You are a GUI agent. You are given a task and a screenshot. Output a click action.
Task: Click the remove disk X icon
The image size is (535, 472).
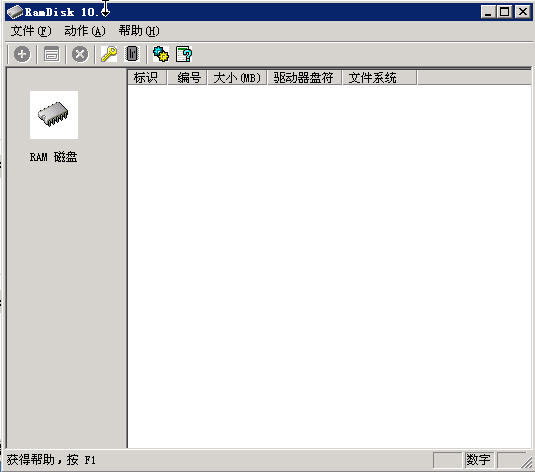coord(80,54)
